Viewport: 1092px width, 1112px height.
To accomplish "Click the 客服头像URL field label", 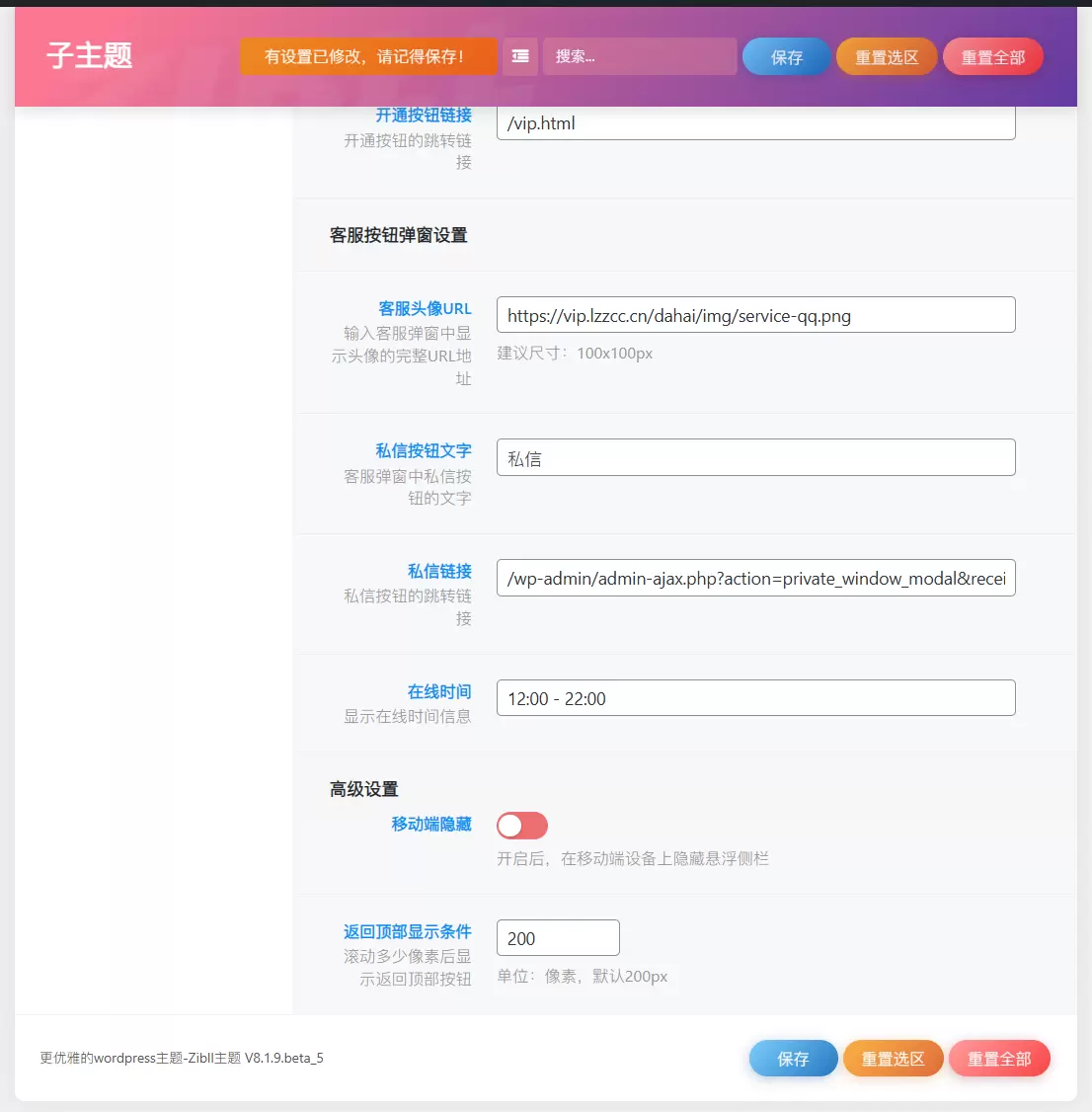I will click(x=425, y=308).
